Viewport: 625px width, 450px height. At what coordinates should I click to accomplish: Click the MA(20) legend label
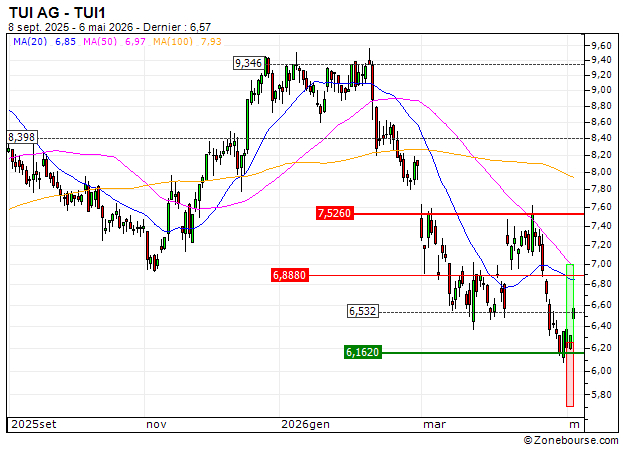[x=30, y=41]
